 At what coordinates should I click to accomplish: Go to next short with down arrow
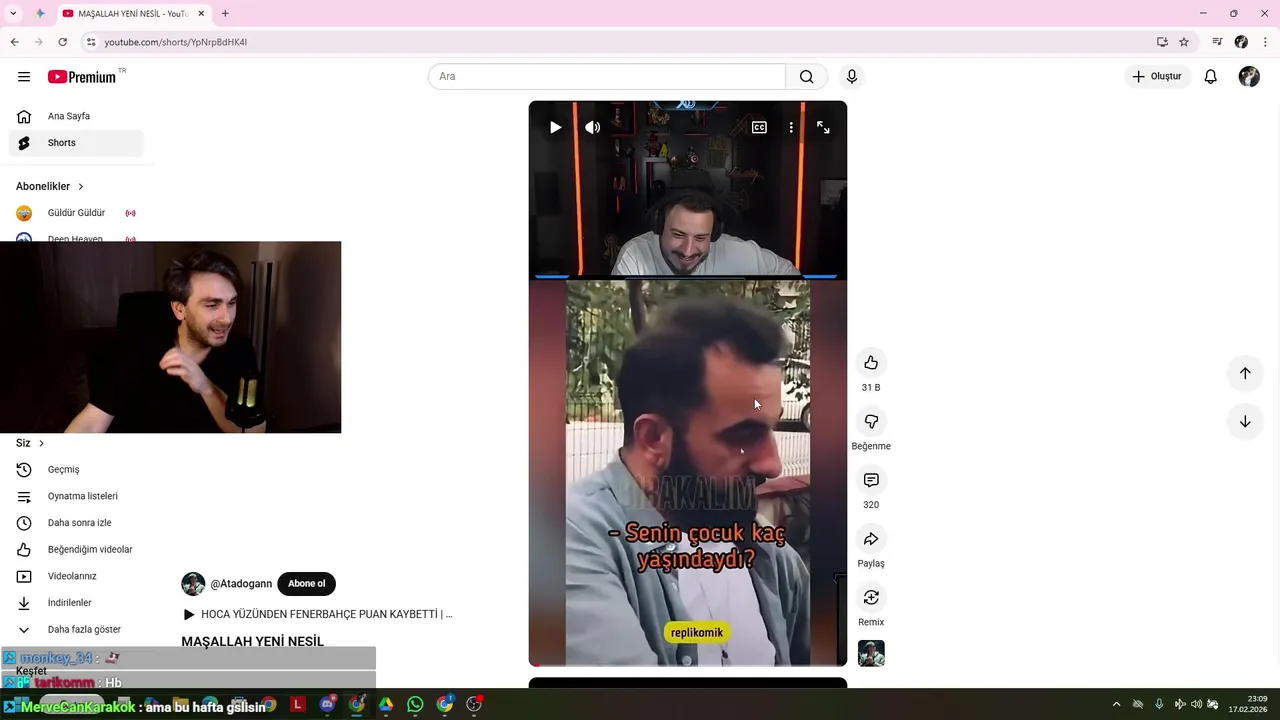click(1245, 422)
